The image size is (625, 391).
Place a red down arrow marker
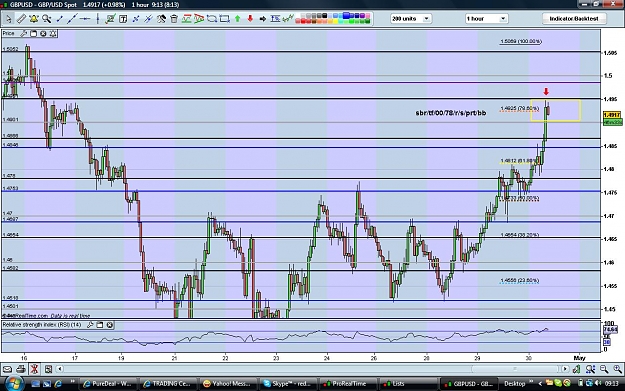250,19
